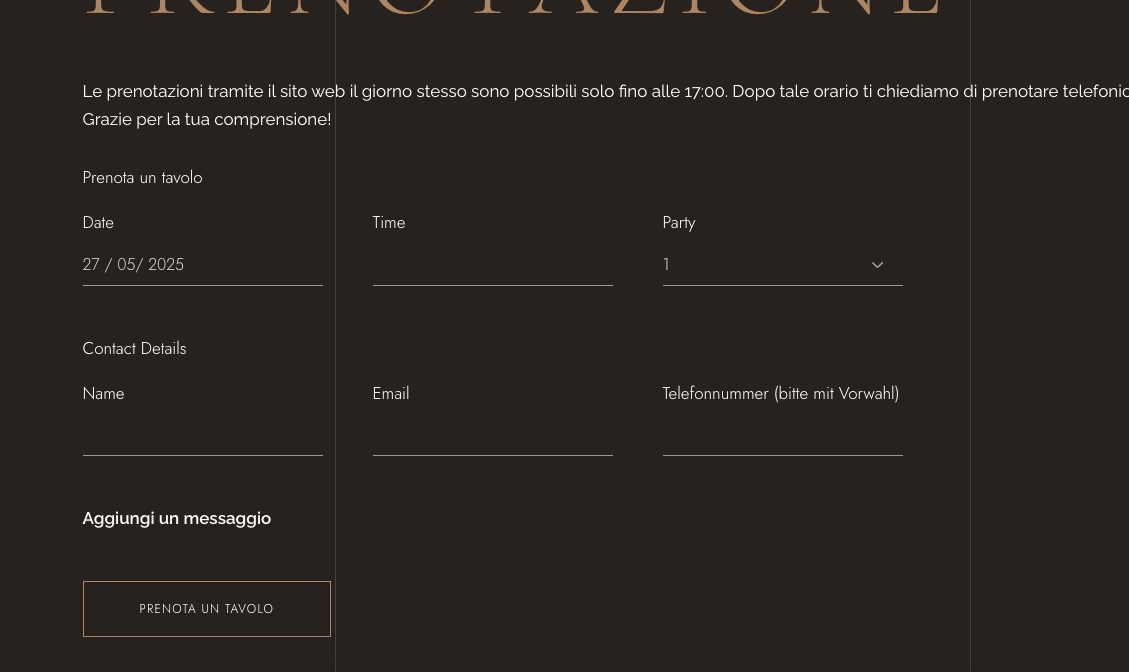Focus the Time input field
The image size is (1129, 672).
click(x=492, y=266)
